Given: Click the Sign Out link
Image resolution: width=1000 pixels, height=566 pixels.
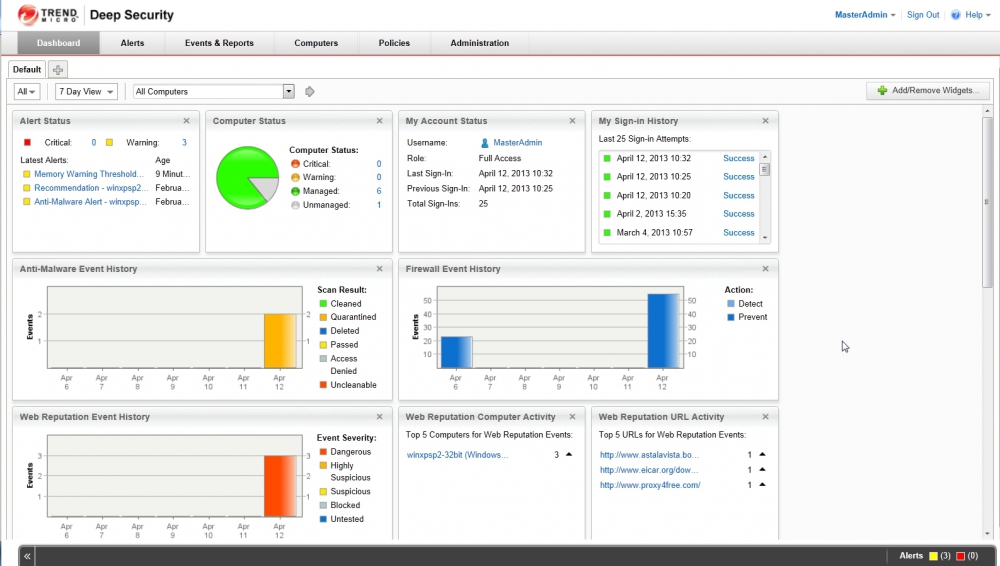Looking at the screenshot, I should [x=922, y=15].
